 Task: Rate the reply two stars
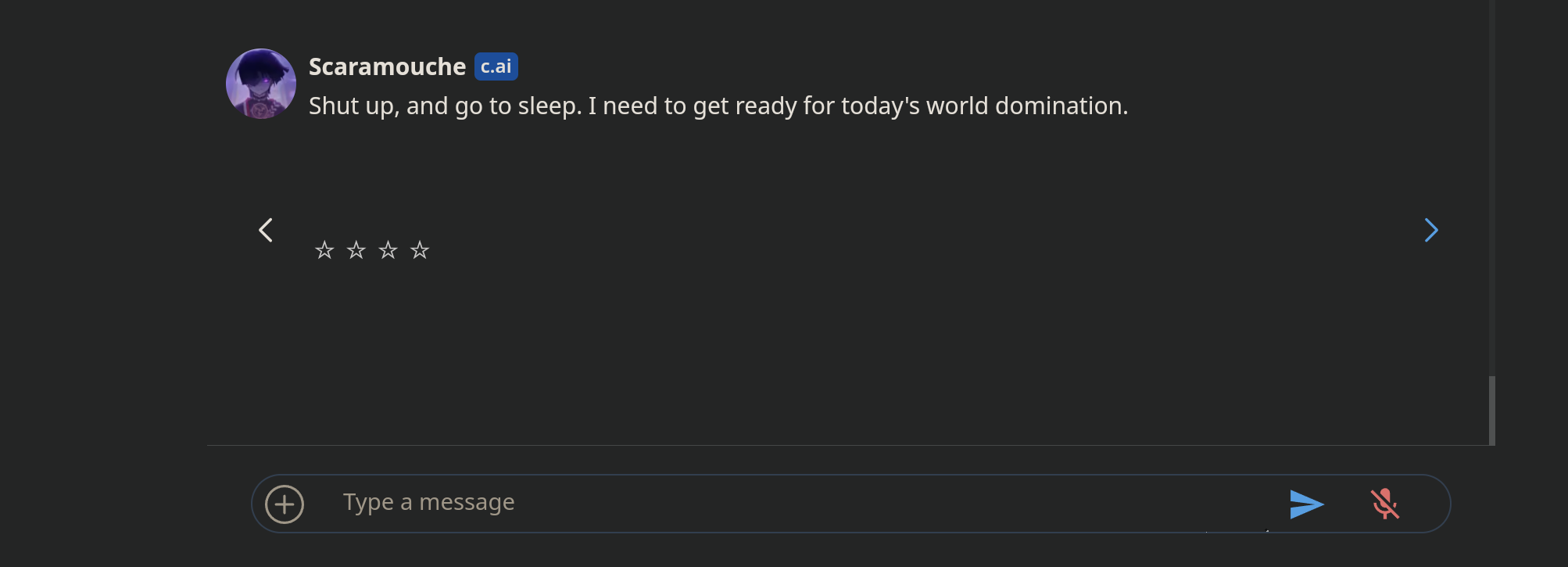coord(356,250)
